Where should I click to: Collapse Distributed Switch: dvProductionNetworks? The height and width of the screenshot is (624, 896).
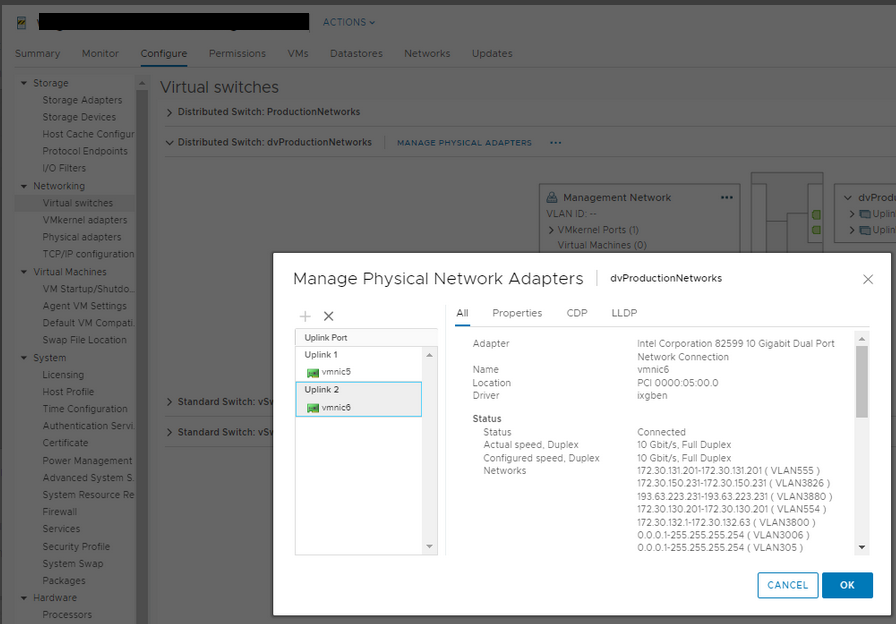[x=169, y=143]
